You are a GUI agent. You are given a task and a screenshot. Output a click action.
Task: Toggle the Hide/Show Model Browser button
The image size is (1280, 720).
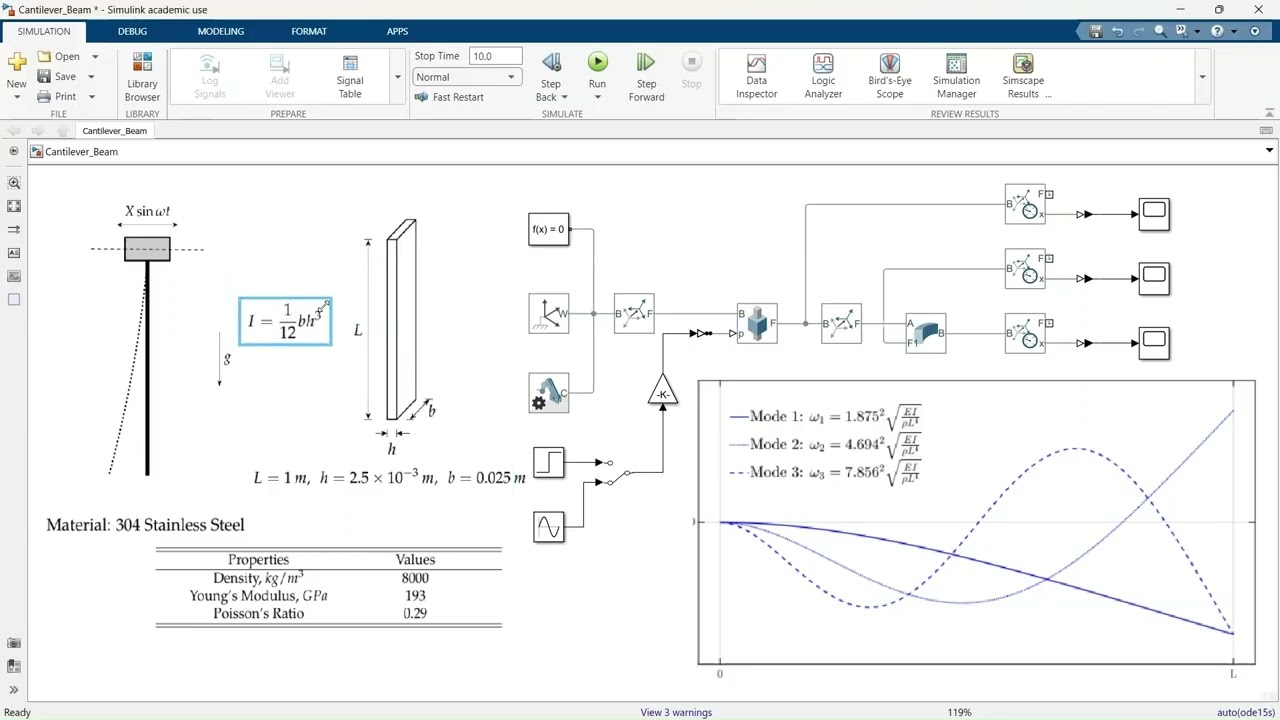[x=14, y=151]
